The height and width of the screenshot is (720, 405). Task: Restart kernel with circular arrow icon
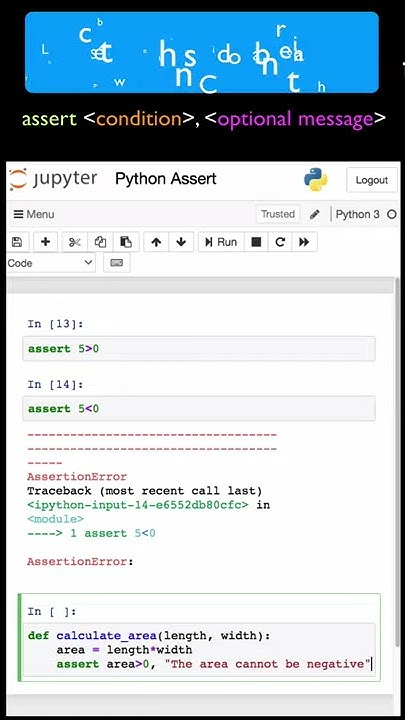[280, 242]
